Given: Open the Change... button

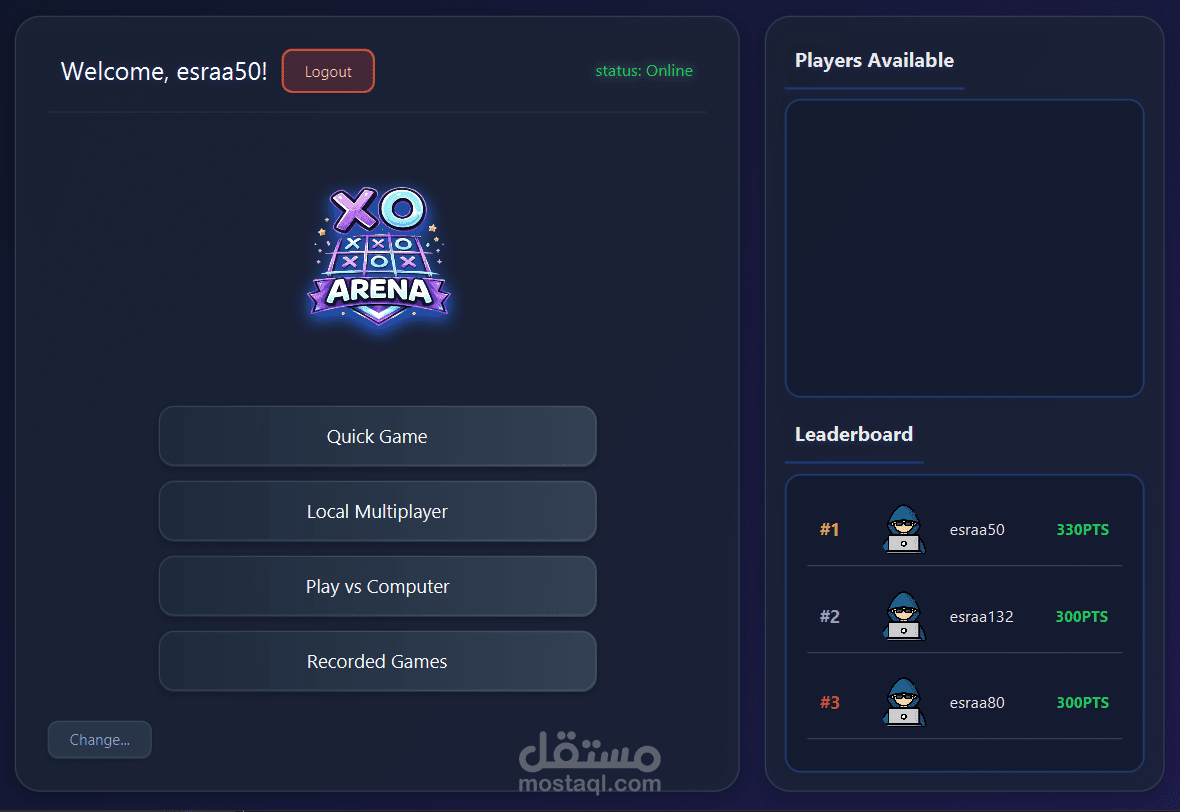Looking at the screenshot, I should coord(99,740).
